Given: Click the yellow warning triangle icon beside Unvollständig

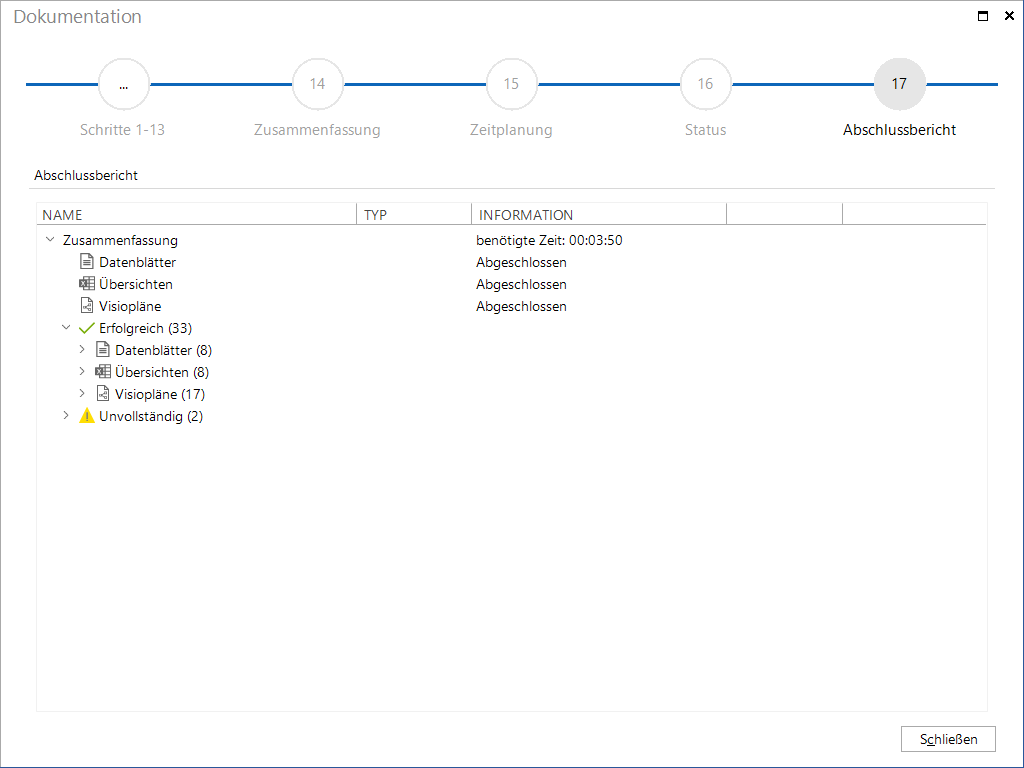Looking at the screenshot, I should [86, 415].
